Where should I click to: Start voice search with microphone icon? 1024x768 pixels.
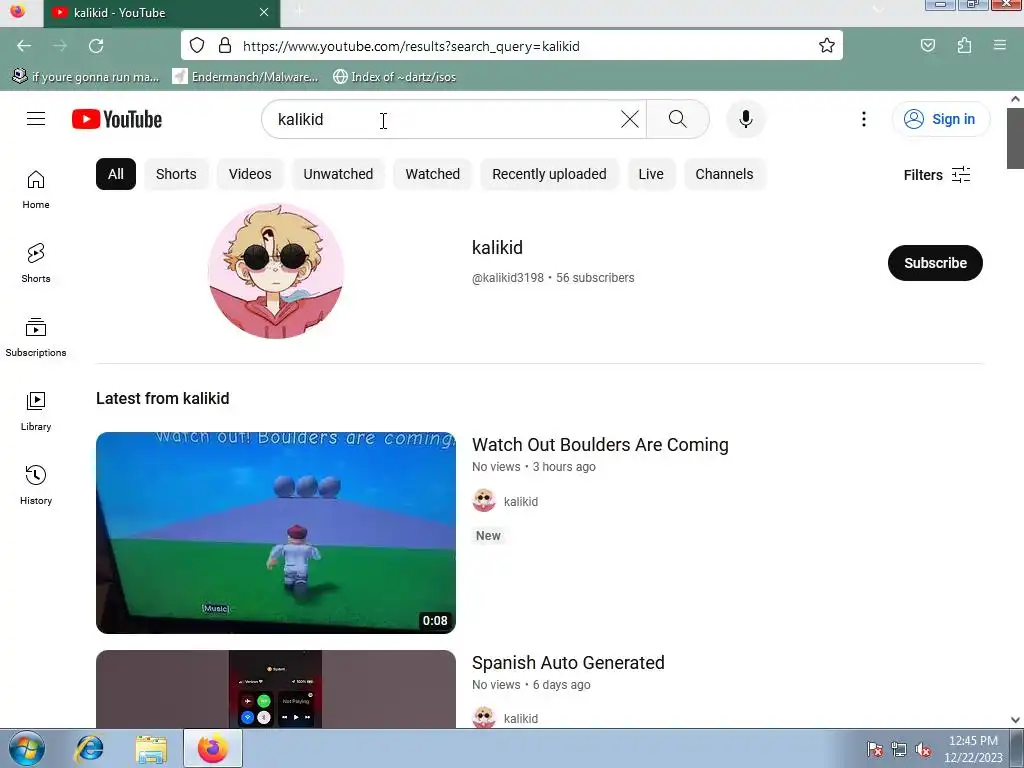click(x=745, y=119)
